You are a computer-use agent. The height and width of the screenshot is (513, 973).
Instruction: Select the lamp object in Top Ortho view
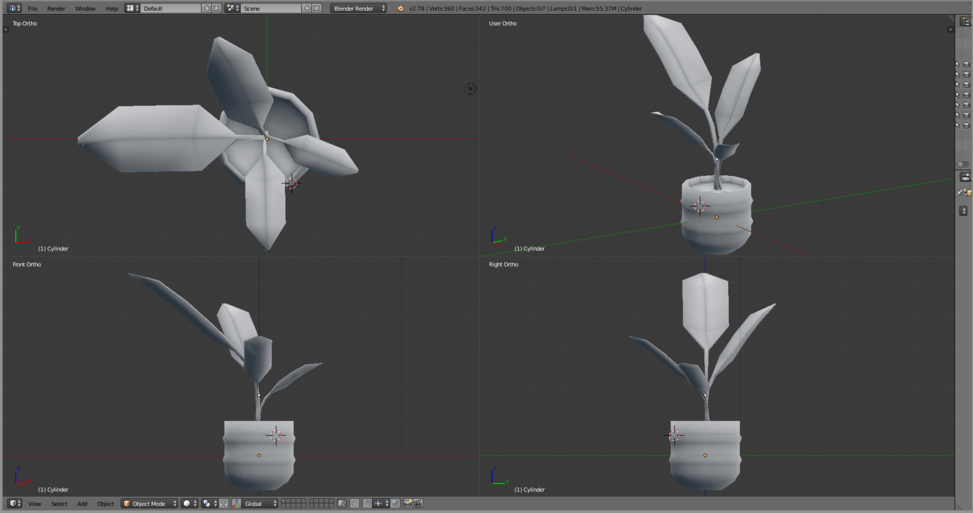click(x=470, y=89)
